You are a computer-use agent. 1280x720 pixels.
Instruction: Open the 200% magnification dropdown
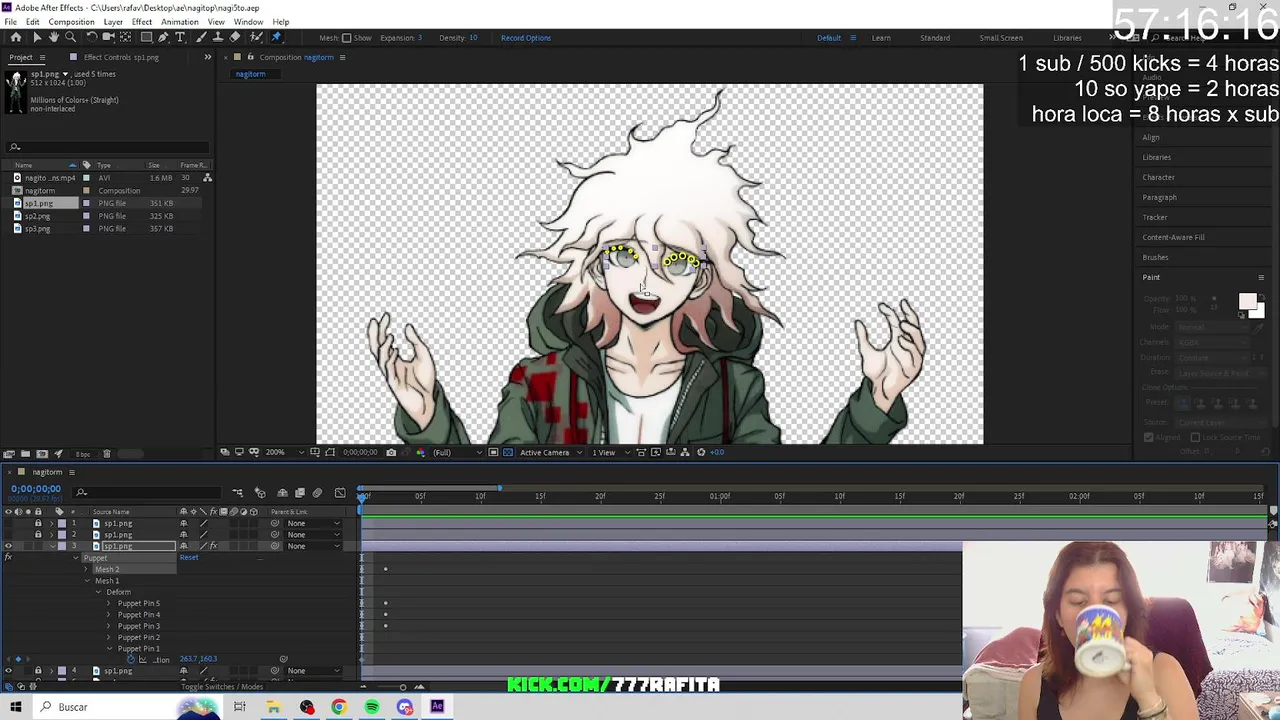tap(284, 452)
